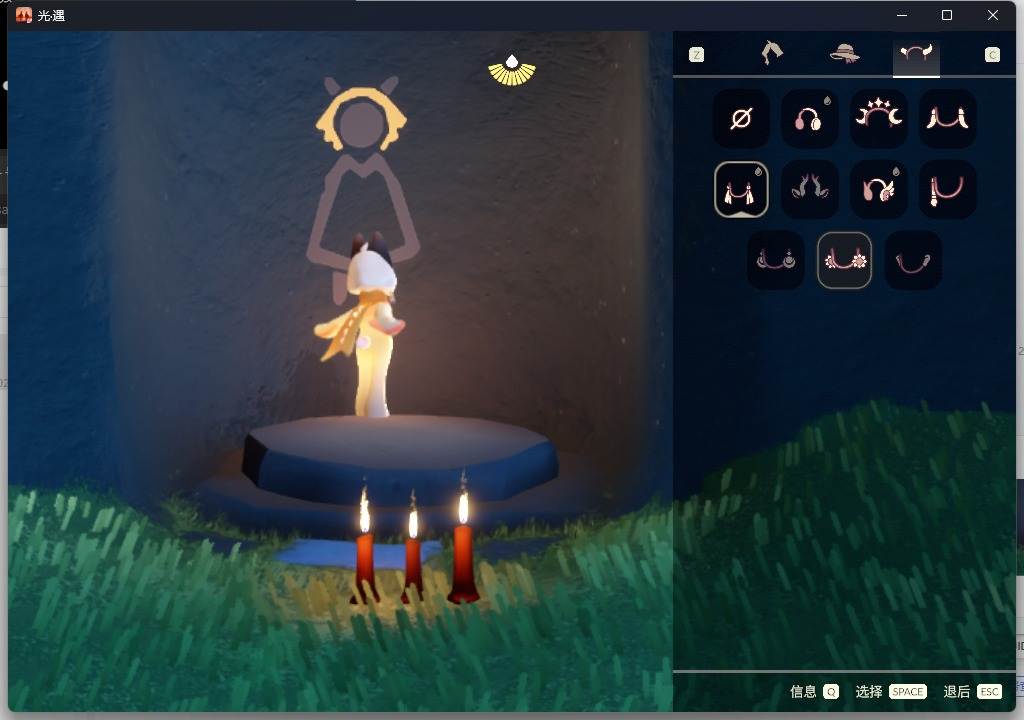Screen dimensions: 1024x720
Task: Open the hat category tab
Action: [844, 53]
